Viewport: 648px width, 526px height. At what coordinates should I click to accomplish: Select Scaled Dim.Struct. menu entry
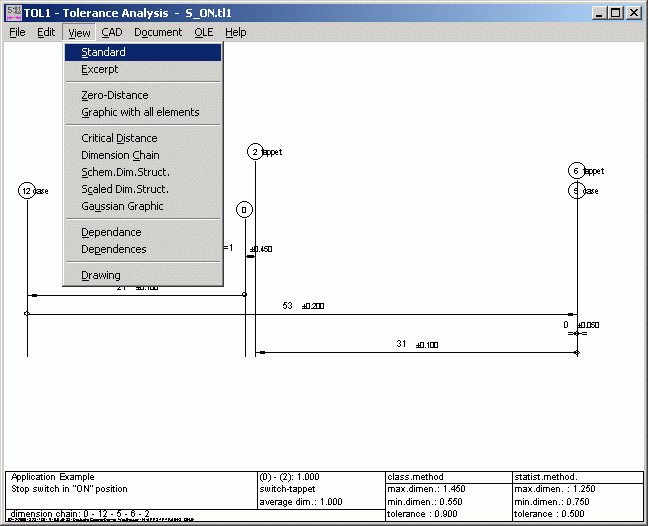125,189
